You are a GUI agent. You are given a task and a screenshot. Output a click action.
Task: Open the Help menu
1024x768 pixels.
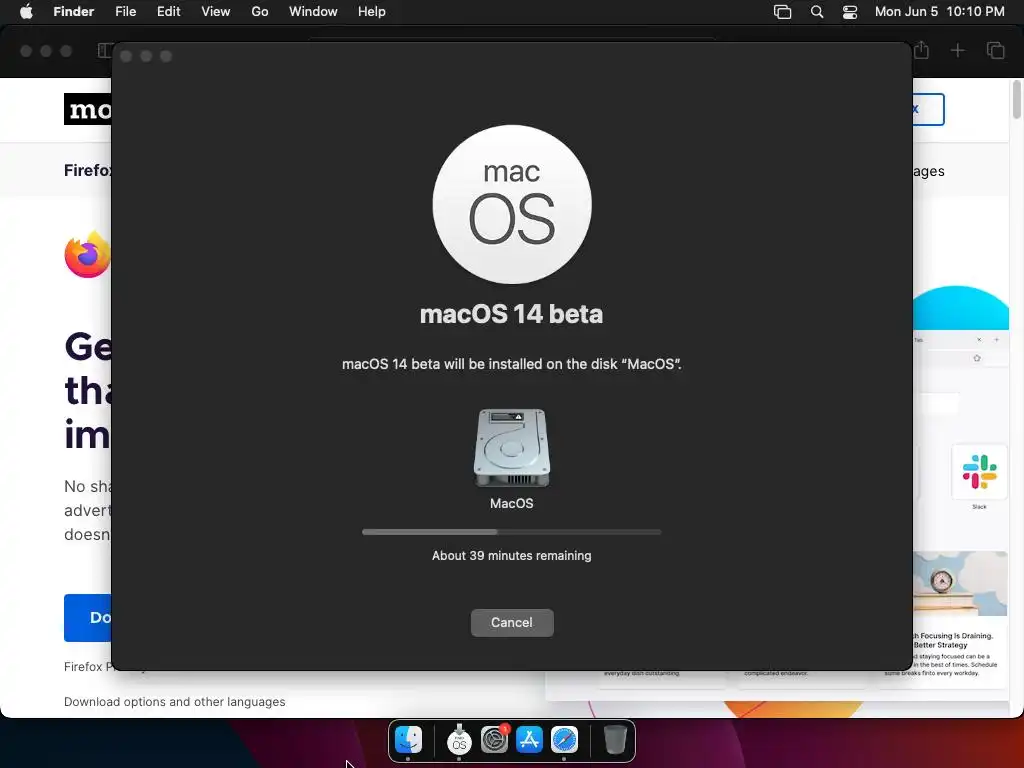372,12
